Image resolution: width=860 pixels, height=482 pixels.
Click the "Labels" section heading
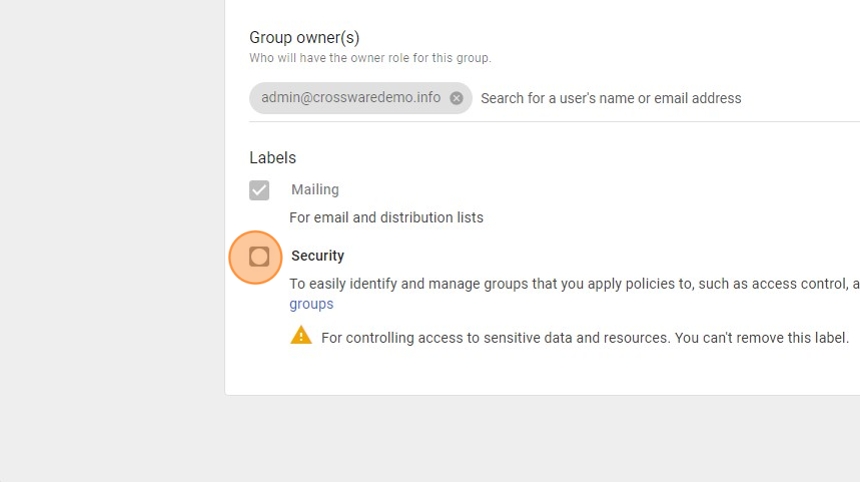272,158
